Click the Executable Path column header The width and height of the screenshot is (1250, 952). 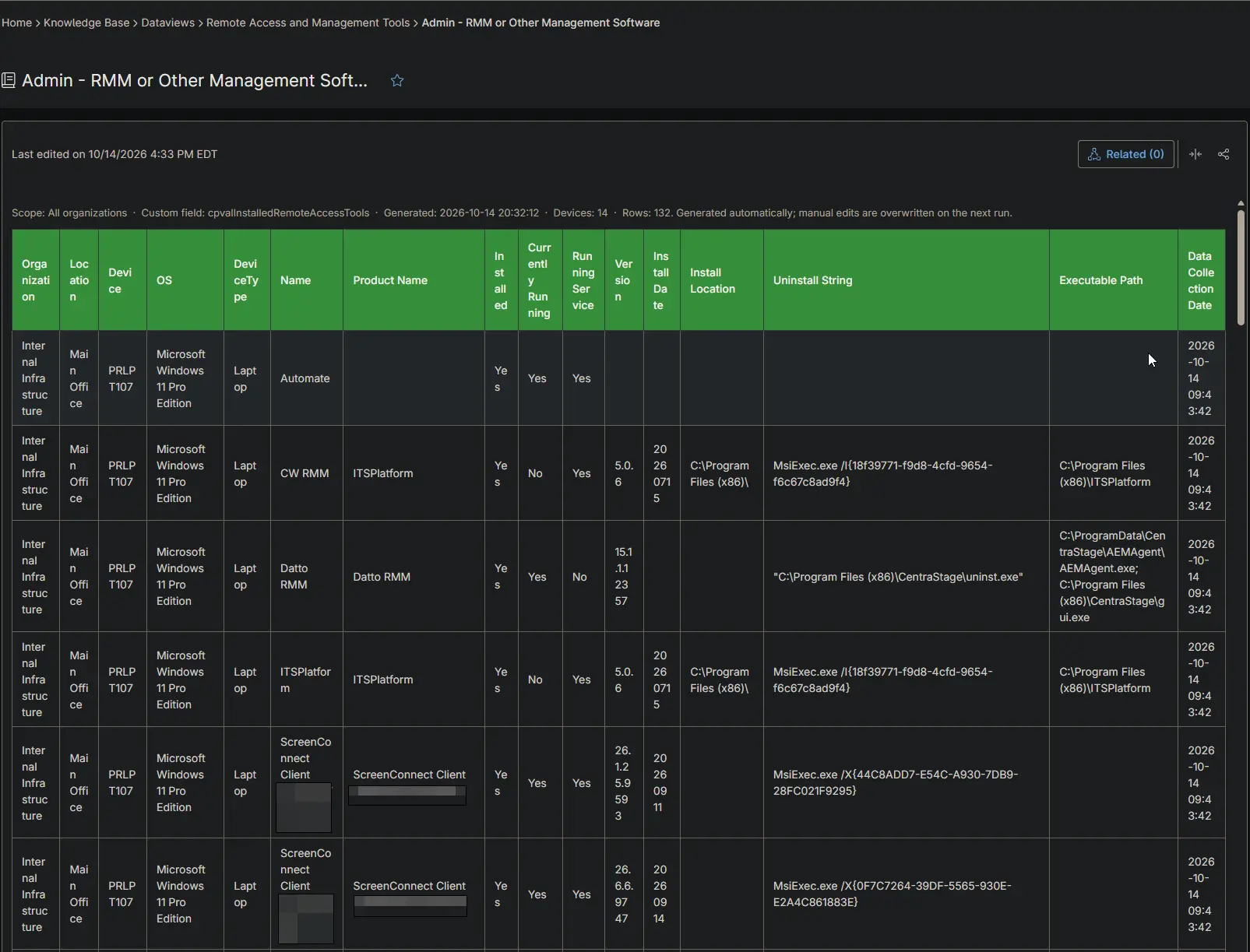(1113, 280)
